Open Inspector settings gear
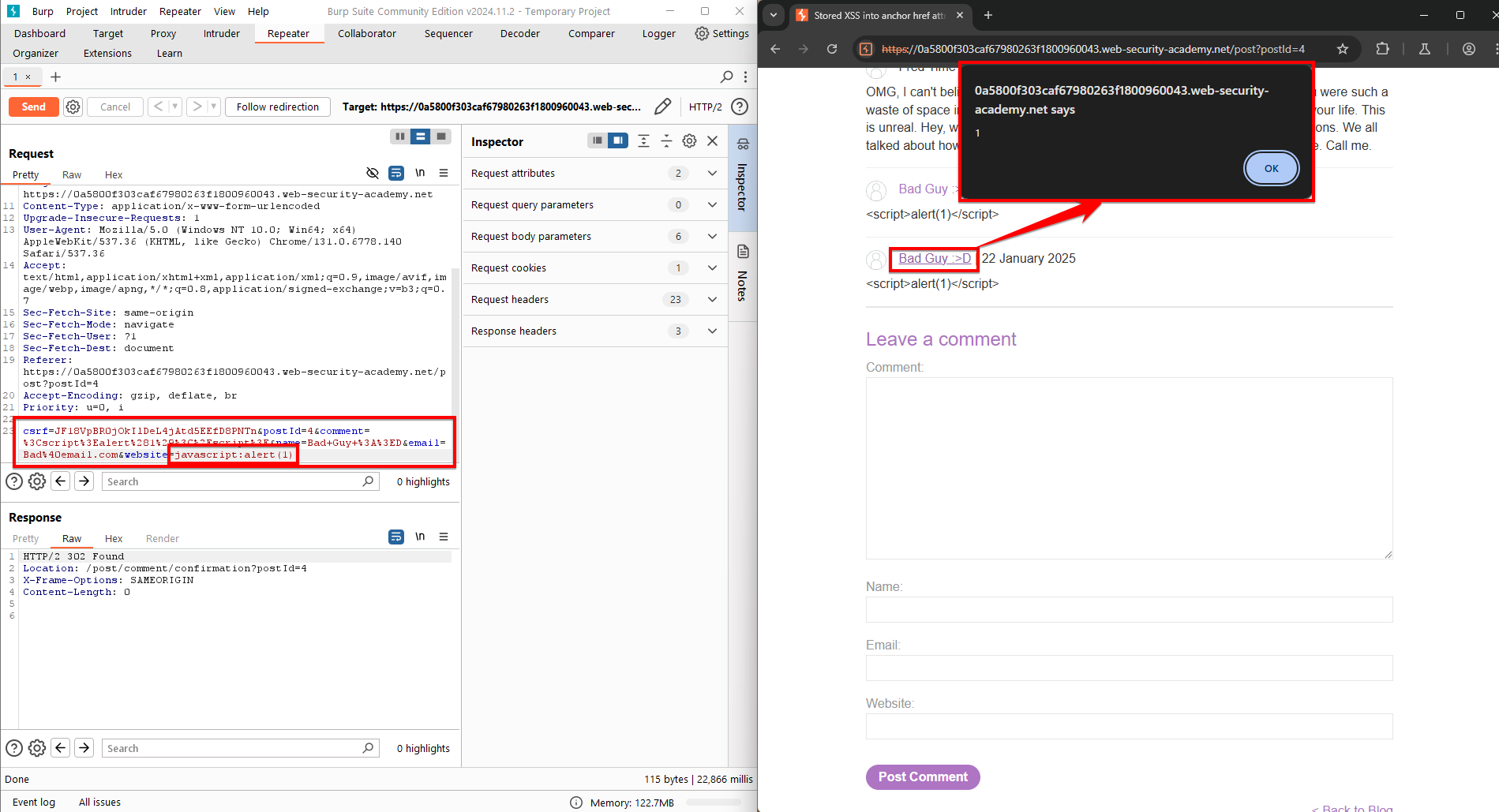Image resolution: width=1499 pixels, height=812 pixels. 689,140
